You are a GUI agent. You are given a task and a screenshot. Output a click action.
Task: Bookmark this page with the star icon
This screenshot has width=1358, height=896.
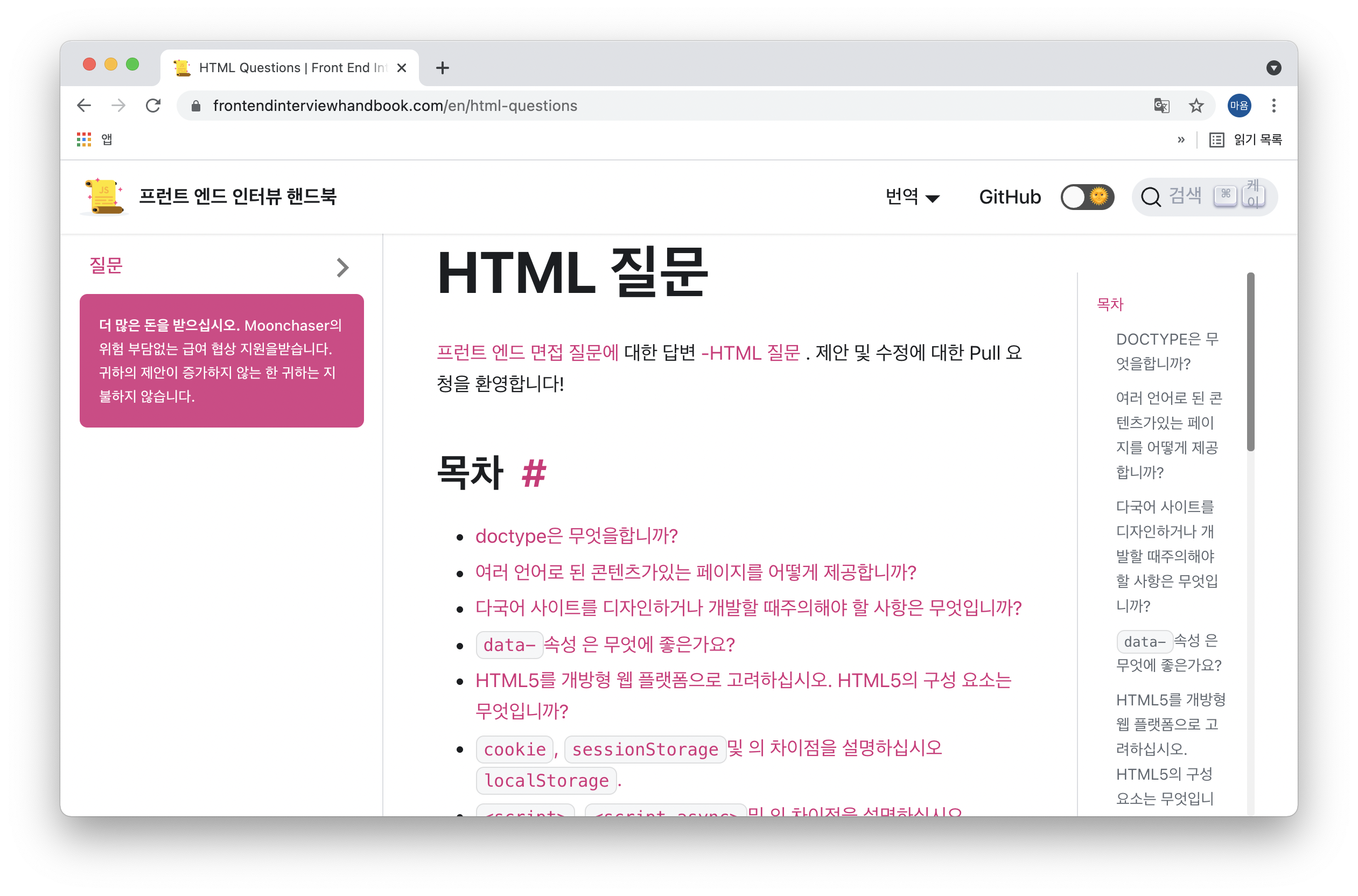[1196, 106]
